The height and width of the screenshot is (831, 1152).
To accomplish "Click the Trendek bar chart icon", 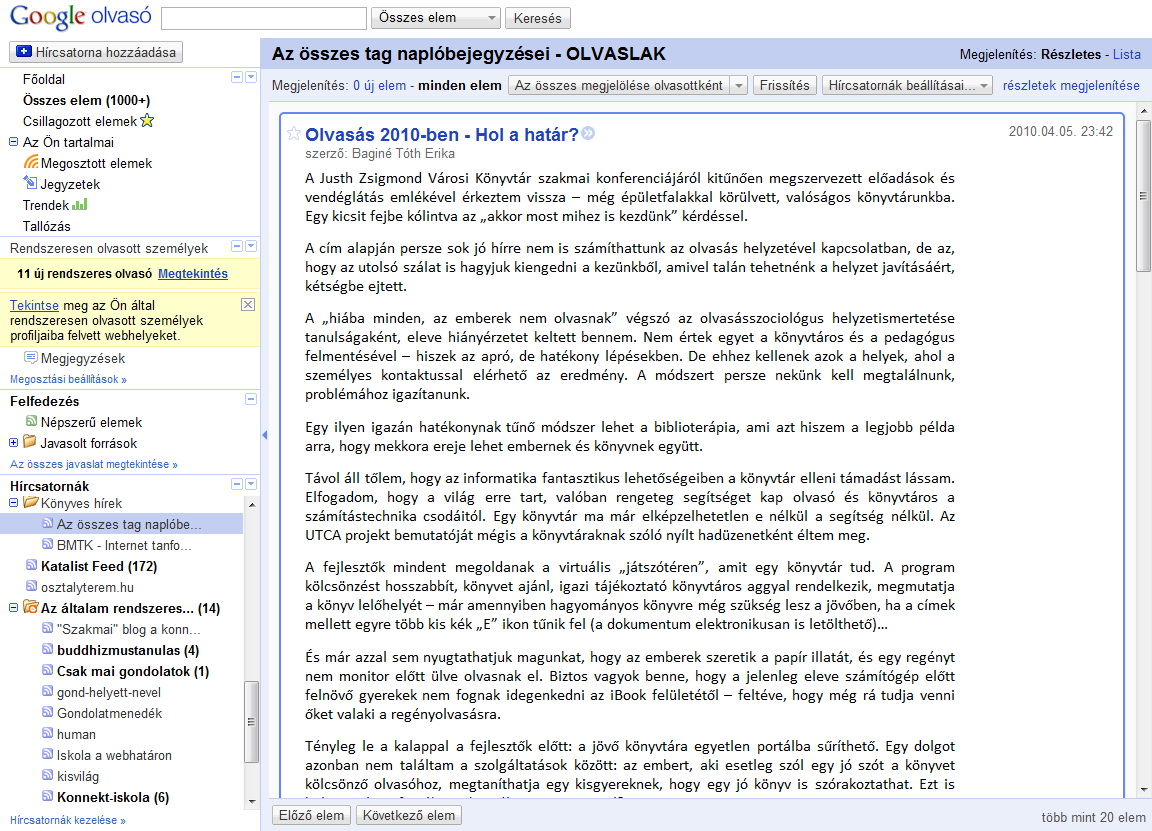I will point(80,204).
